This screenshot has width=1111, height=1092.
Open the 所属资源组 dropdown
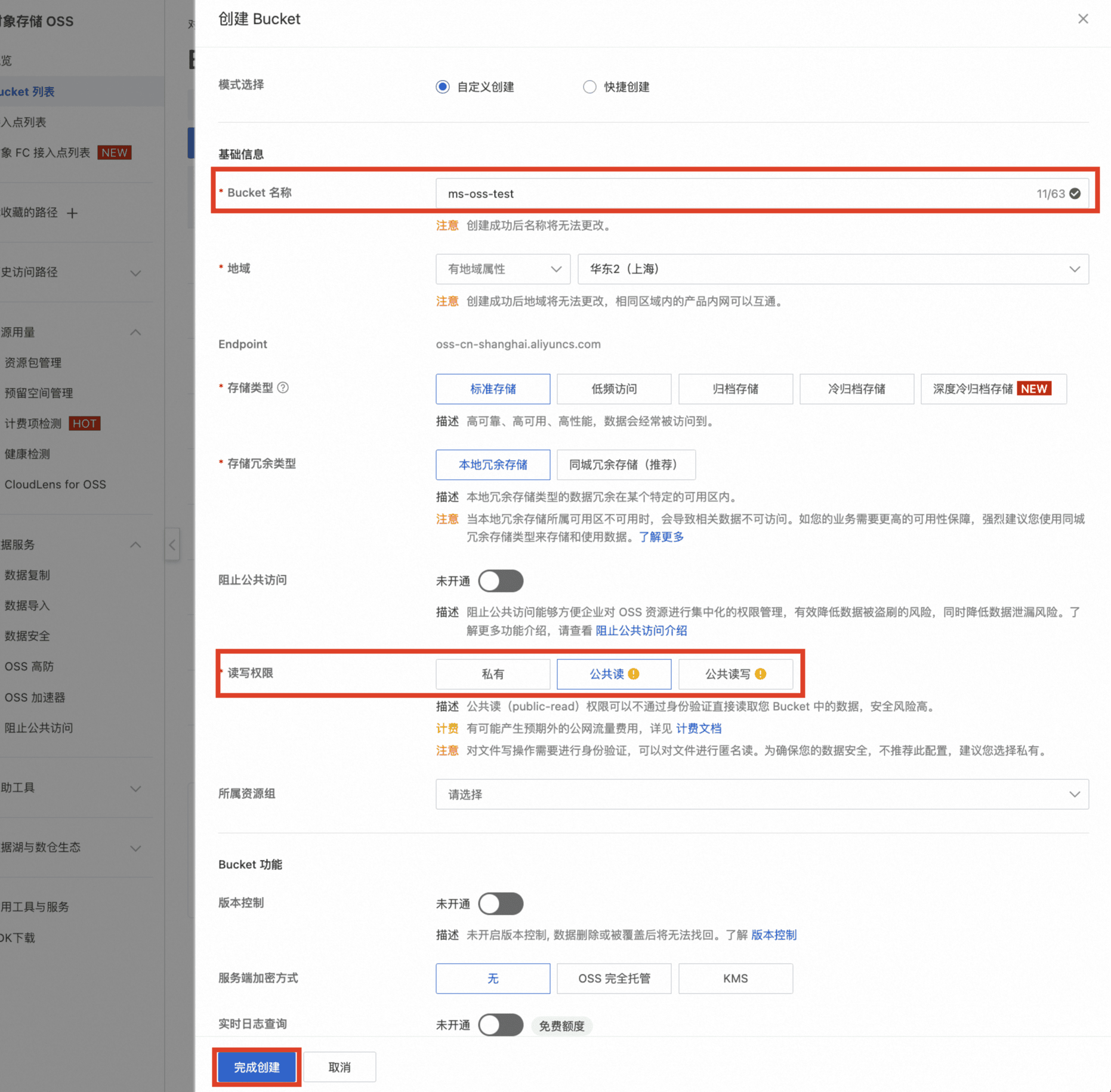tap(762, 794)
